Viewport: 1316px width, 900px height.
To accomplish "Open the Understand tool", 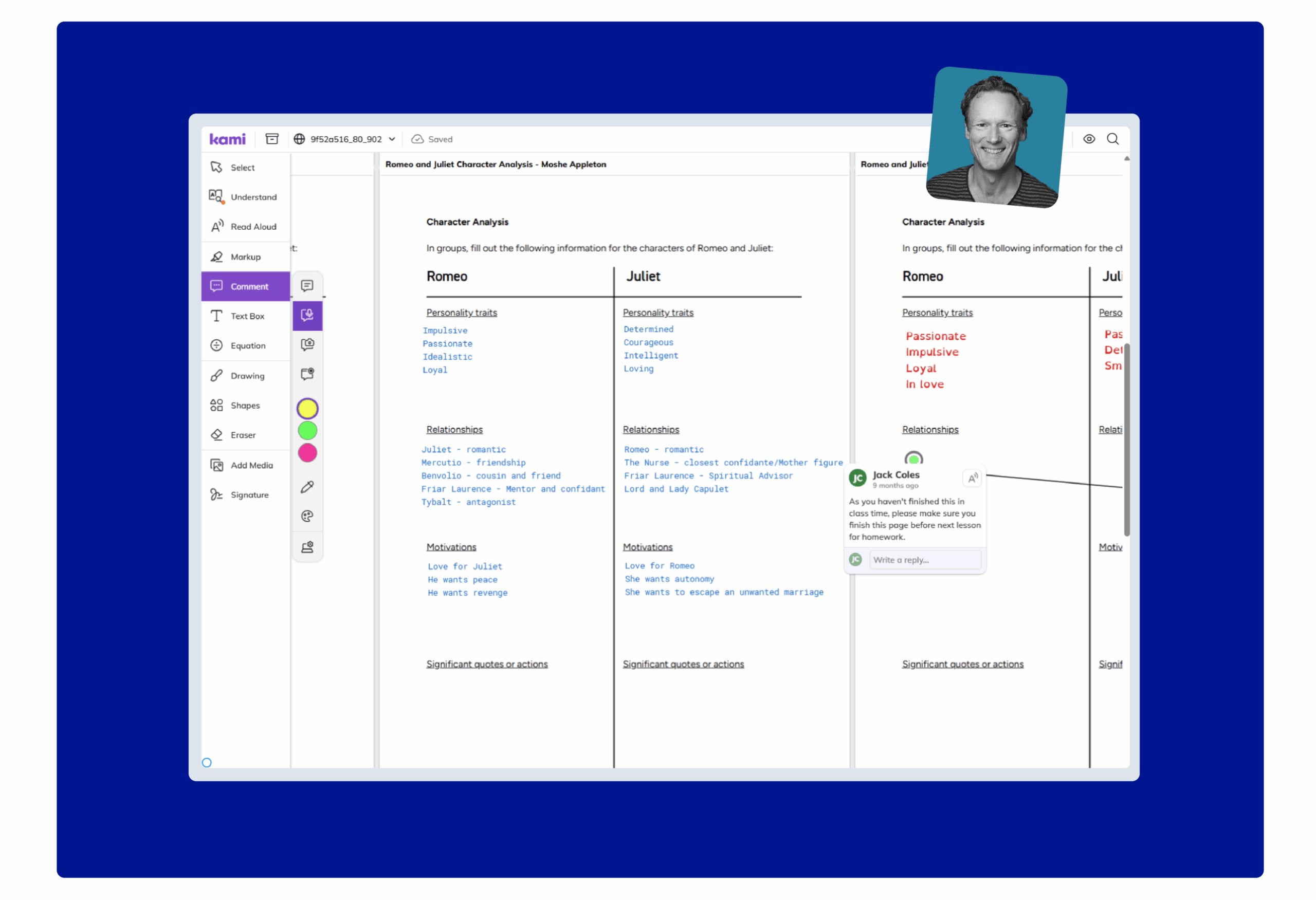I will pyautogui.click(x=245, y=197).
